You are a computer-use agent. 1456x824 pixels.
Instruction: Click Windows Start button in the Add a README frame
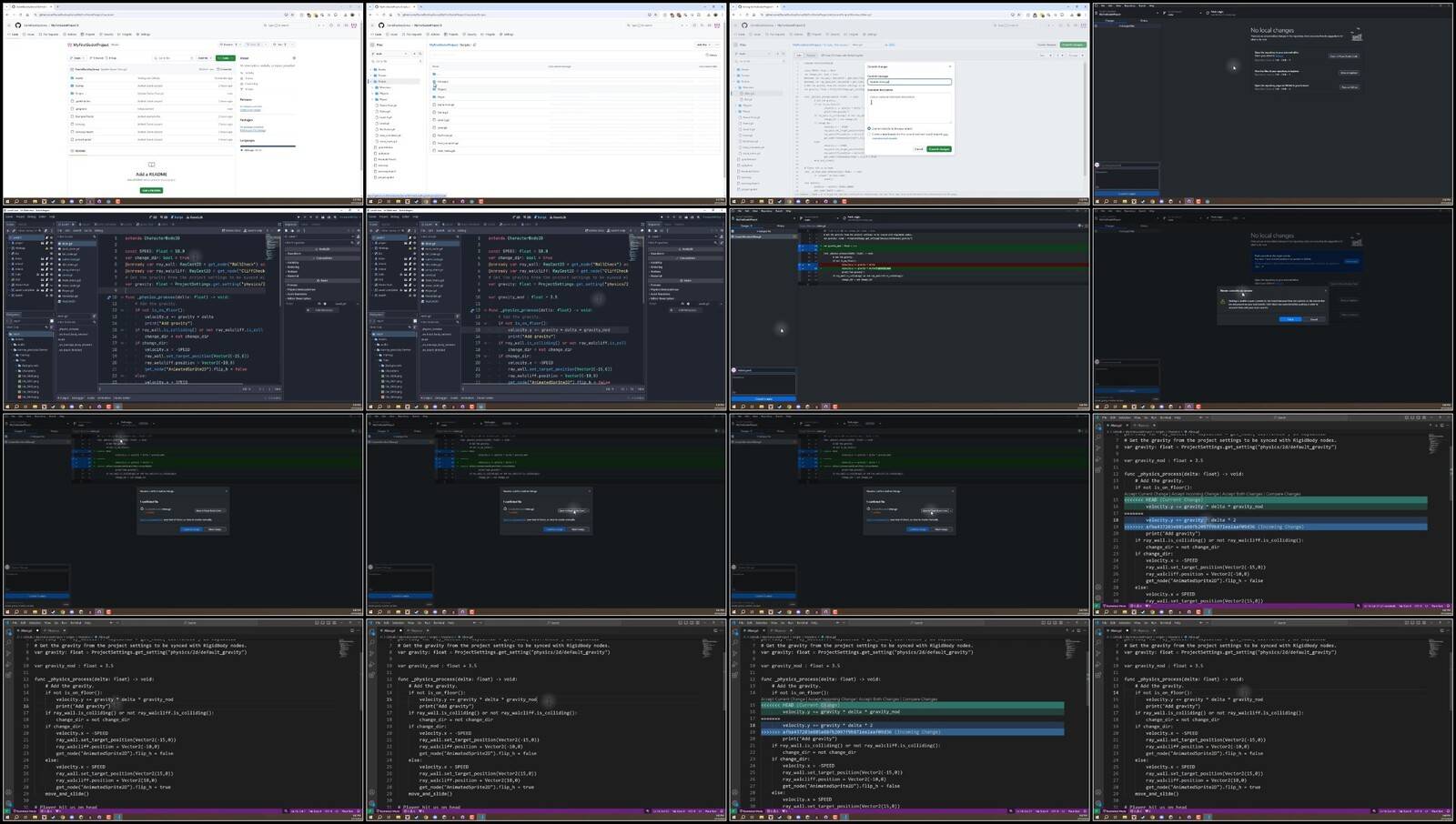[x=7, y=201]
